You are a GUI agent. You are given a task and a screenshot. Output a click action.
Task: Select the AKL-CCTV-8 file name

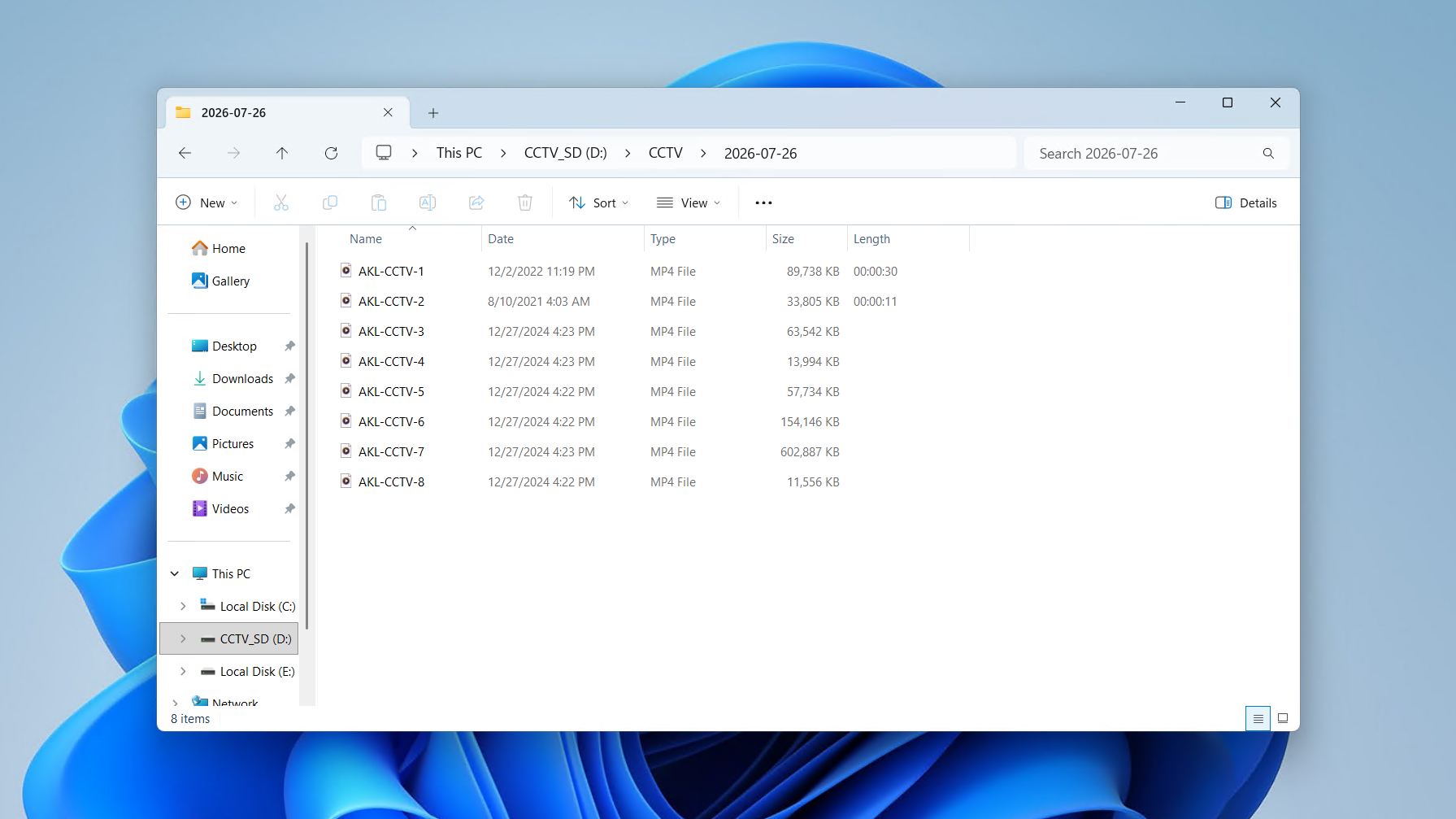(391, 481)
